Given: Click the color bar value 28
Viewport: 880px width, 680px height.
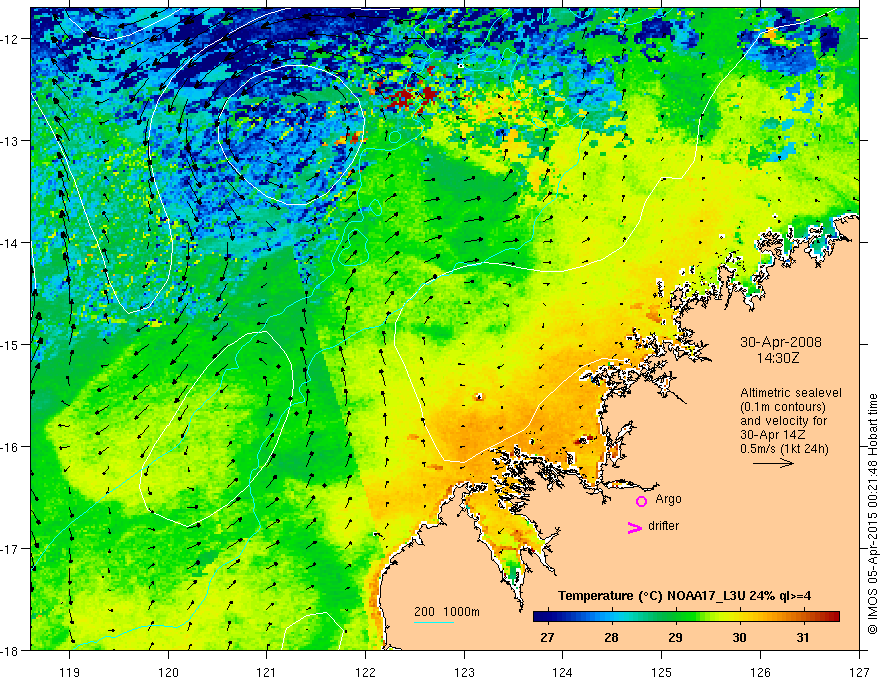Looking at the screenshot, I should click(611, 637).
